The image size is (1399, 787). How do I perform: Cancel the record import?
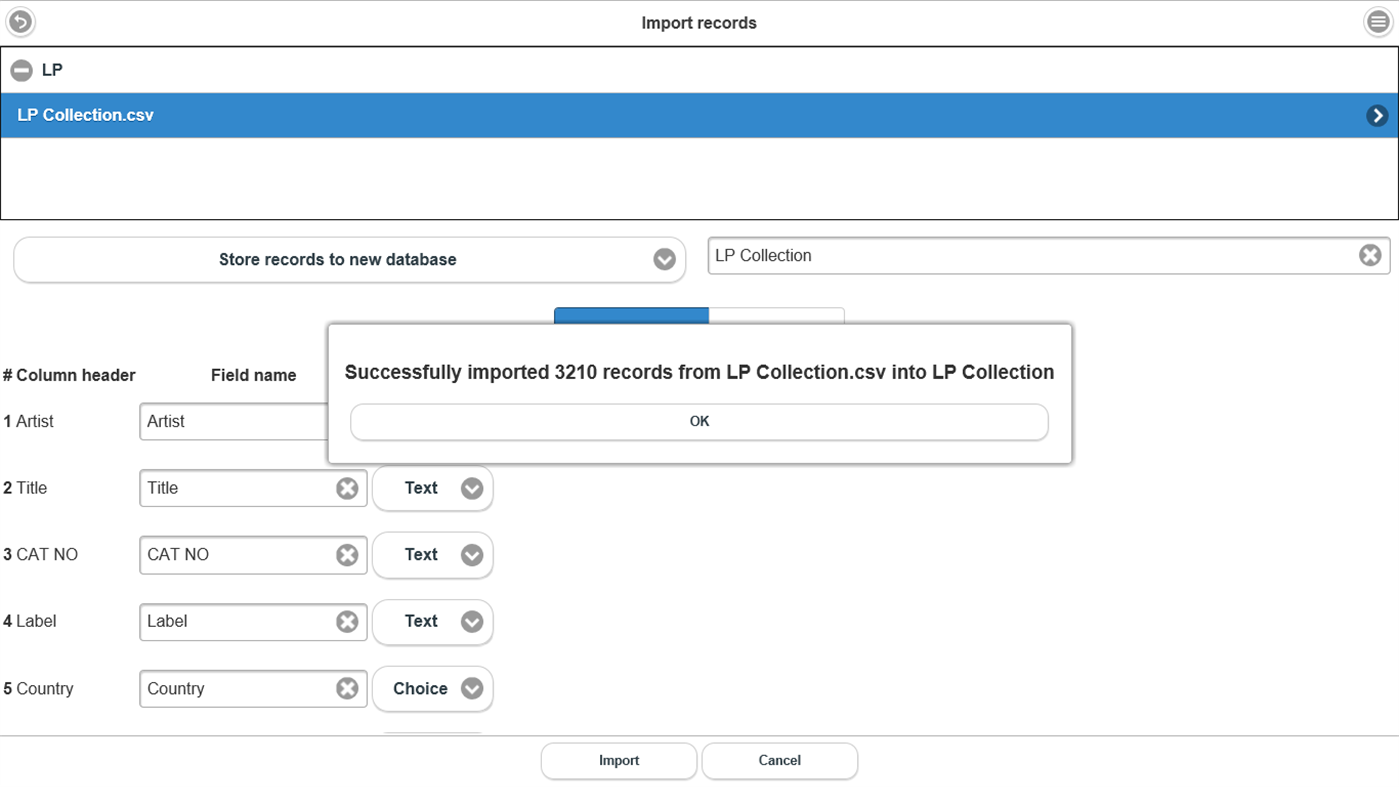click(779, 761)
